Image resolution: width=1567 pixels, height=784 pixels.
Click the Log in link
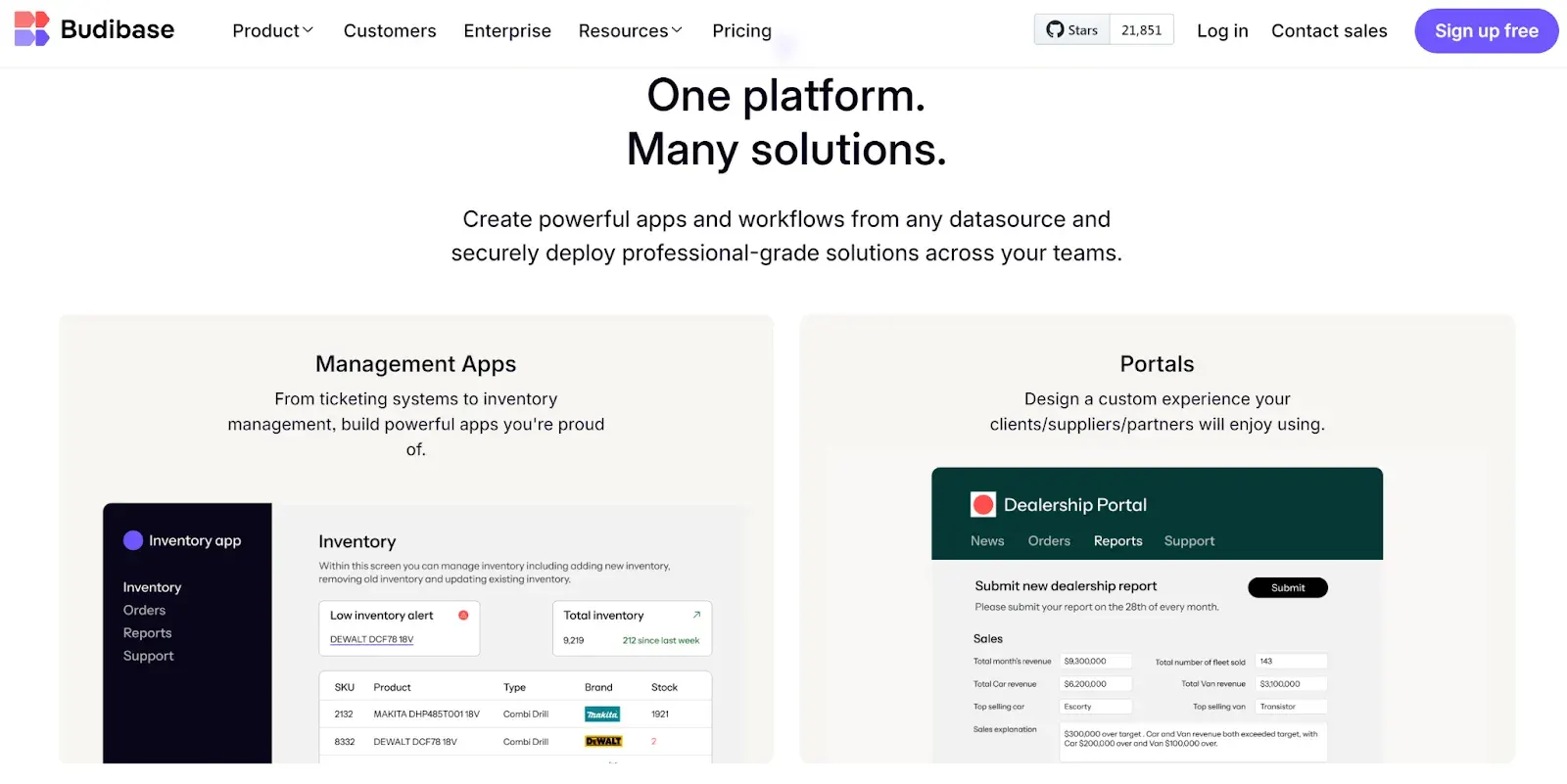(x=1222, y=30)
